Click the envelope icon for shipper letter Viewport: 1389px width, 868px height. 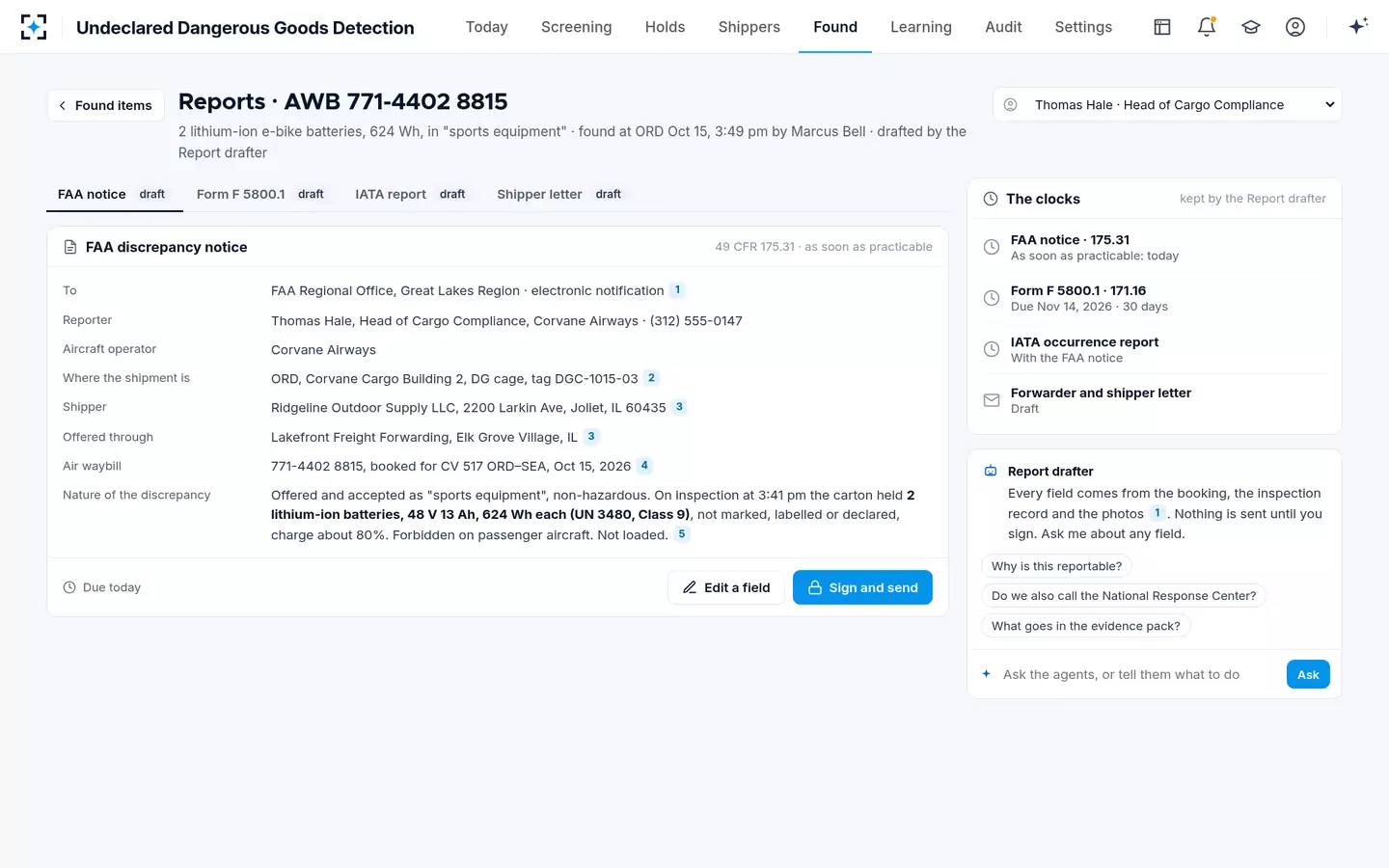992,400
